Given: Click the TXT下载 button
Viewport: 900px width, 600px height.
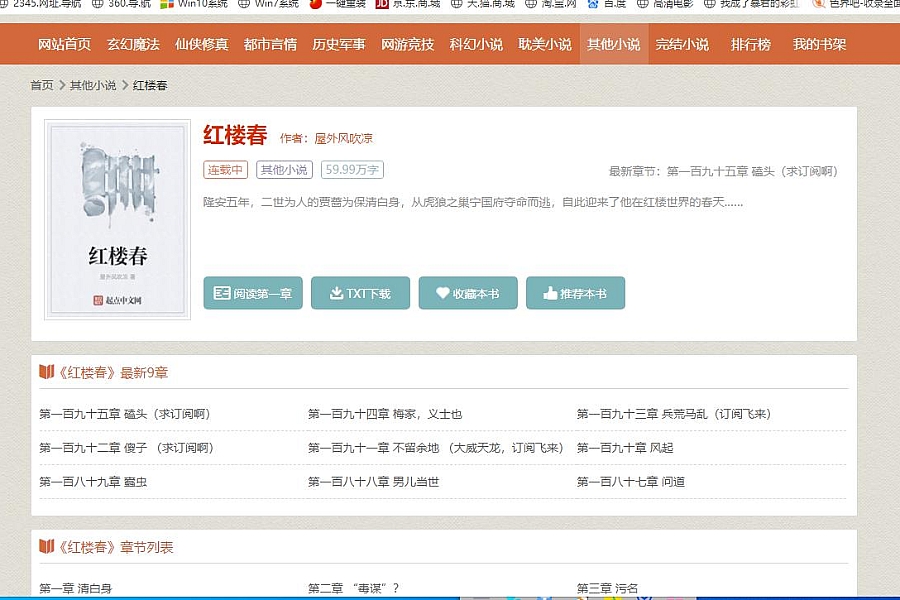Looking at the screenshot, I should point(360,293).
